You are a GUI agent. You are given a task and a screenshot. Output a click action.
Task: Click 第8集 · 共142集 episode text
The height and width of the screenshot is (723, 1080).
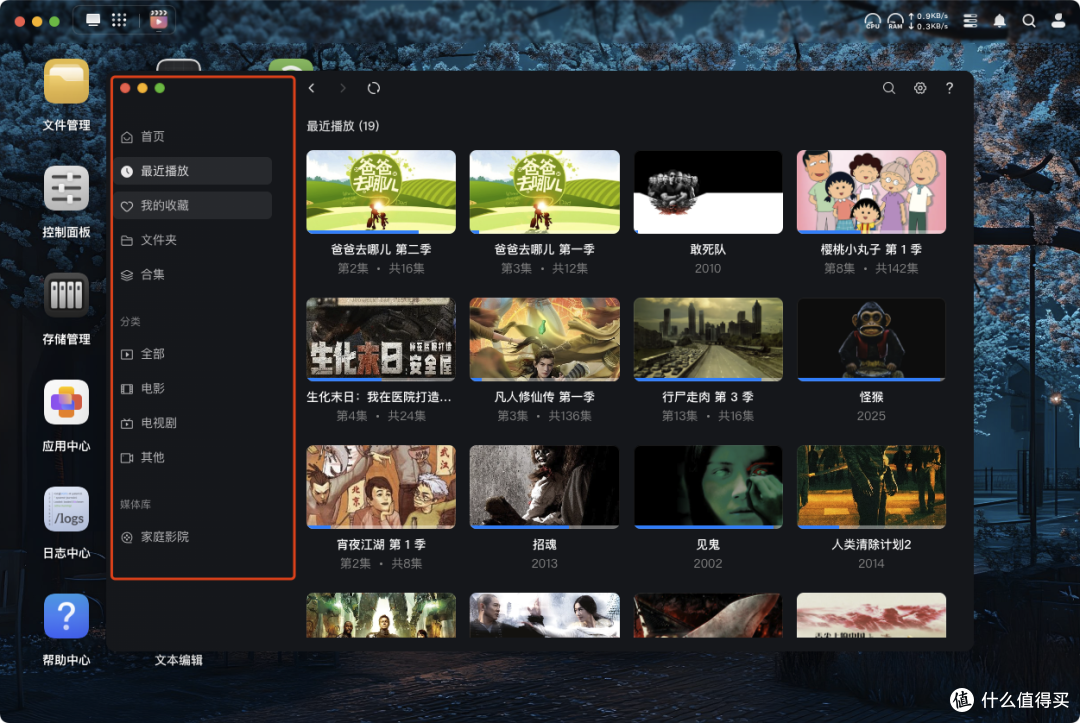tap(871, 269)
